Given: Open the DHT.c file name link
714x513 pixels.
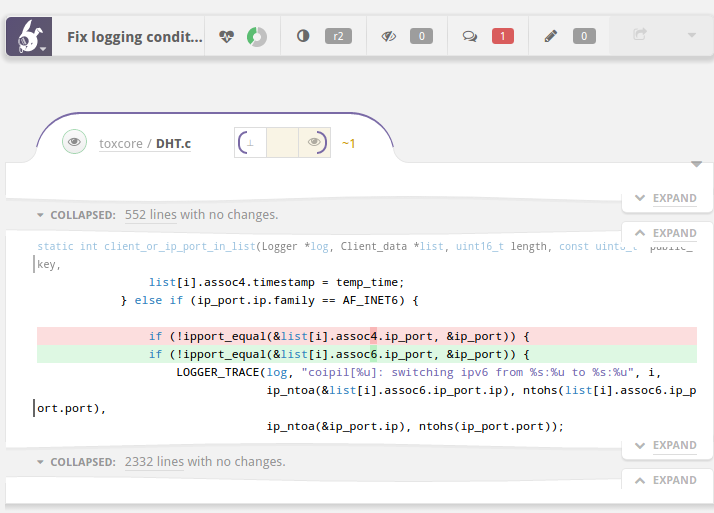Looking at the screenshot, I should point(173,143).
